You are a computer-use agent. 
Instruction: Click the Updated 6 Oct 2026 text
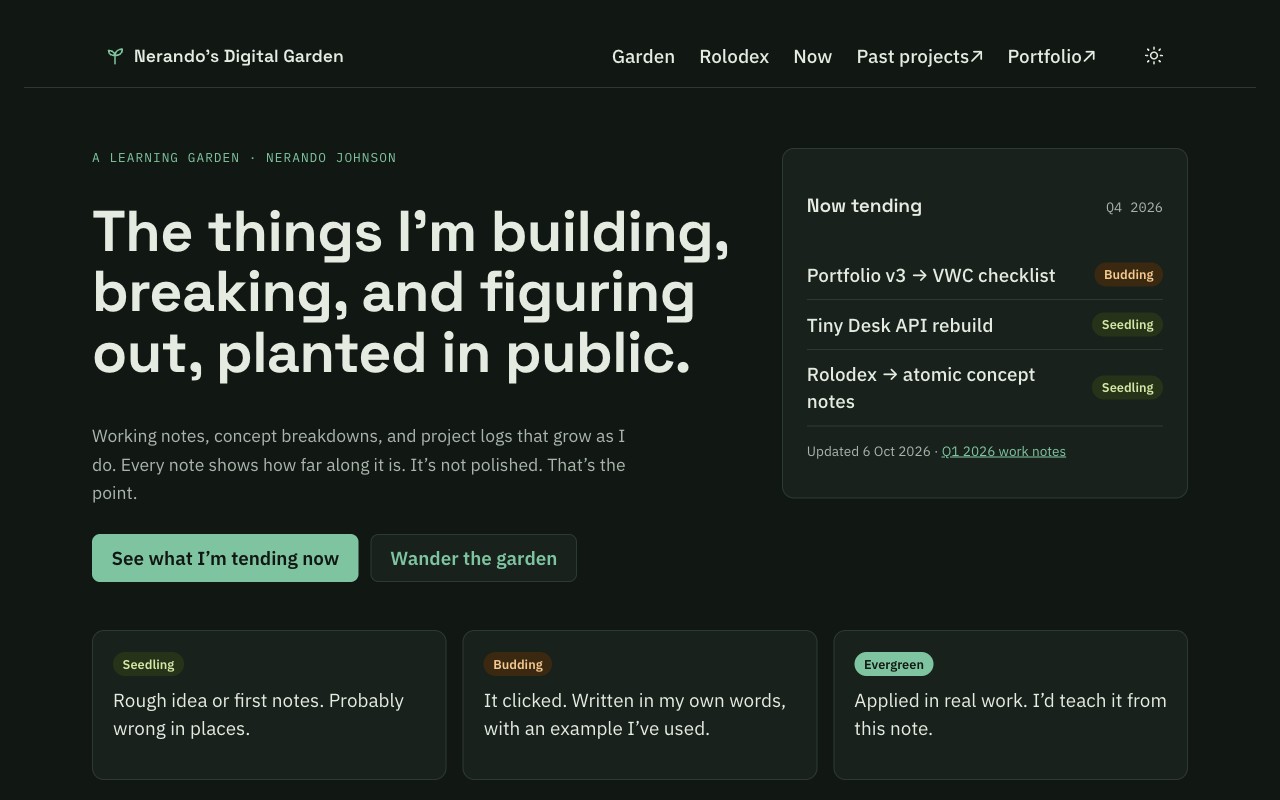869,451
